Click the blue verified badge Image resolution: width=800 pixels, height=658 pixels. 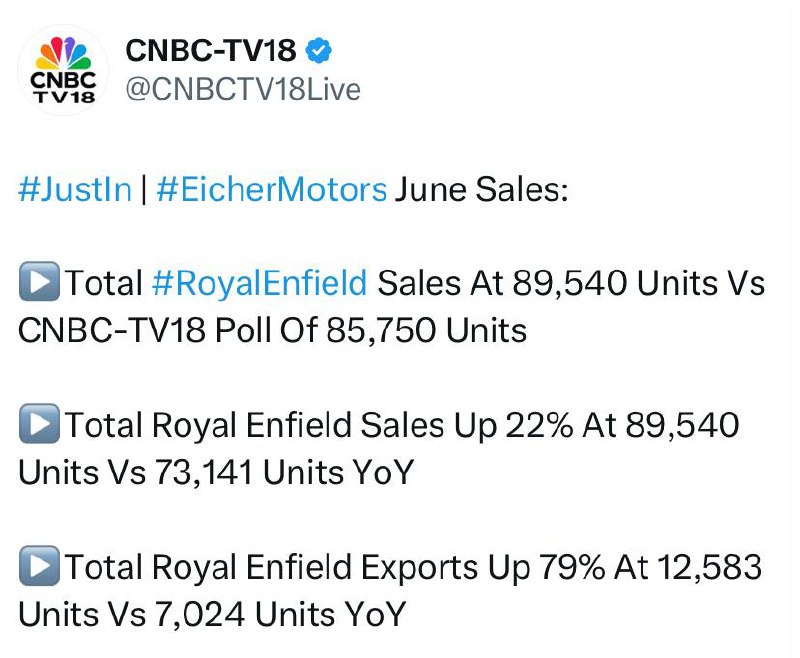318,50
